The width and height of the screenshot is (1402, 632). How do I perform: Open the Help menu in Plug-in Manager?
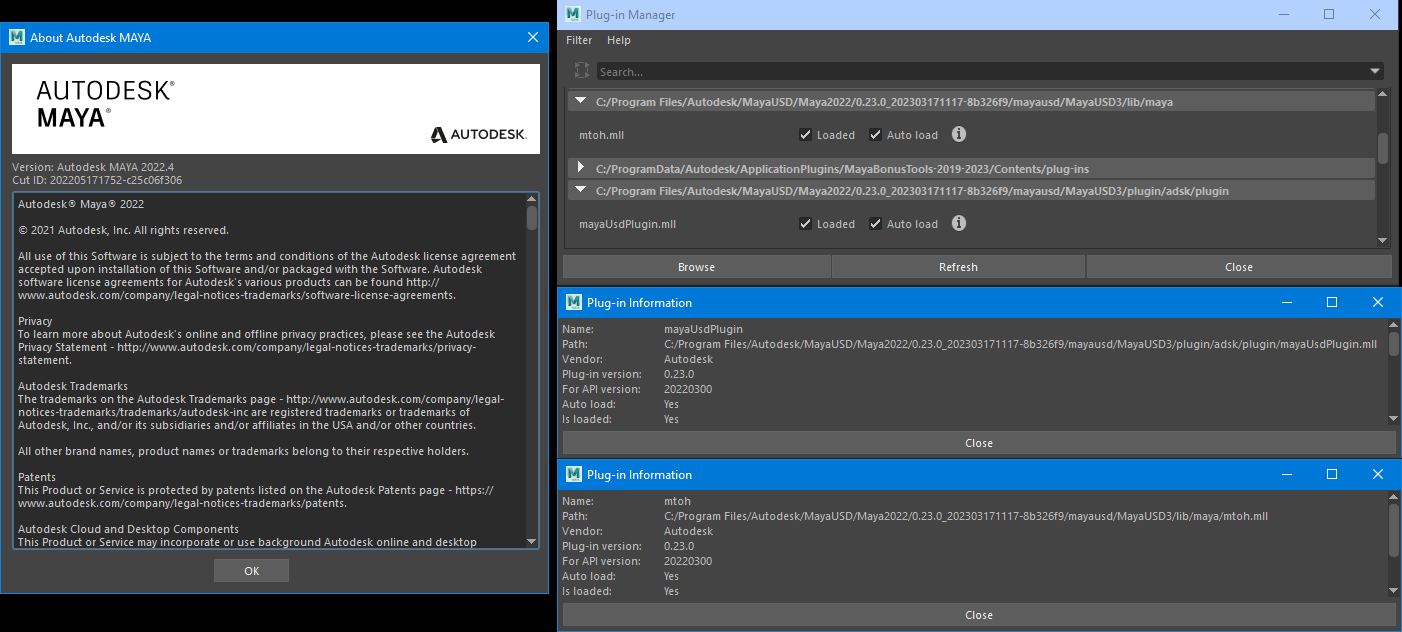pos(619,40)
